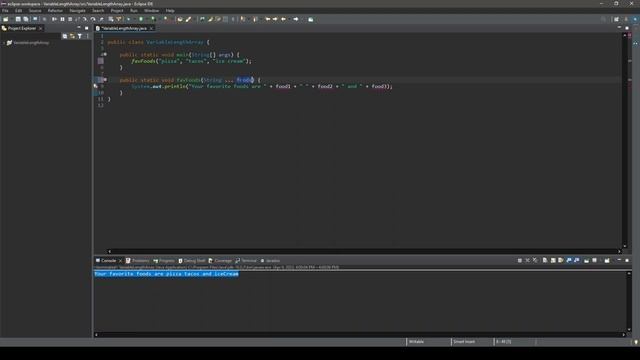Toggle Skip All Breakpoints in toolbar
The height and width of the screenshot is (360, 640).
coord(44,19)
